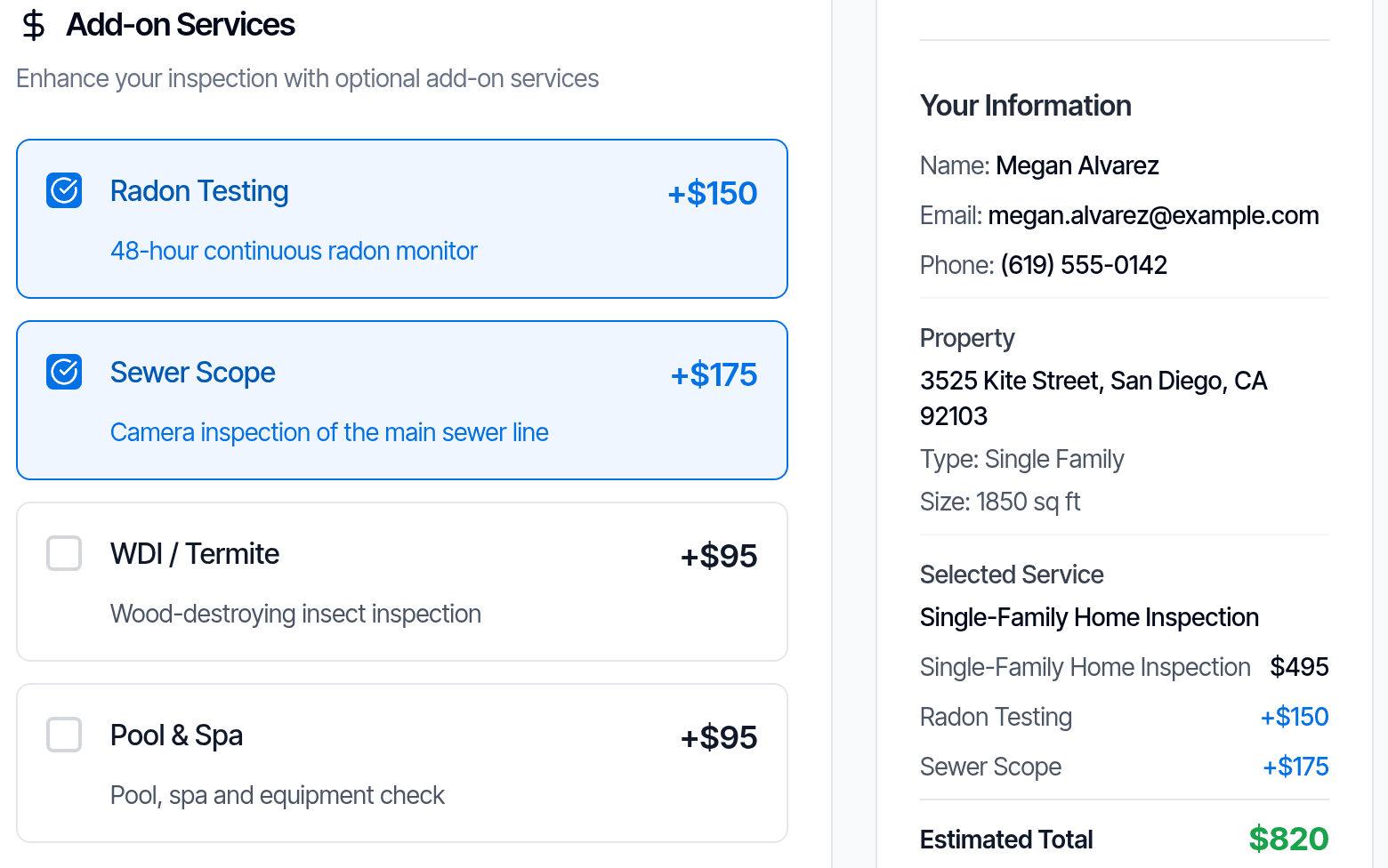Screen dimensions: 1388x868
Task: Check the WDI / Termite checkbox
Action: point(64,553)
